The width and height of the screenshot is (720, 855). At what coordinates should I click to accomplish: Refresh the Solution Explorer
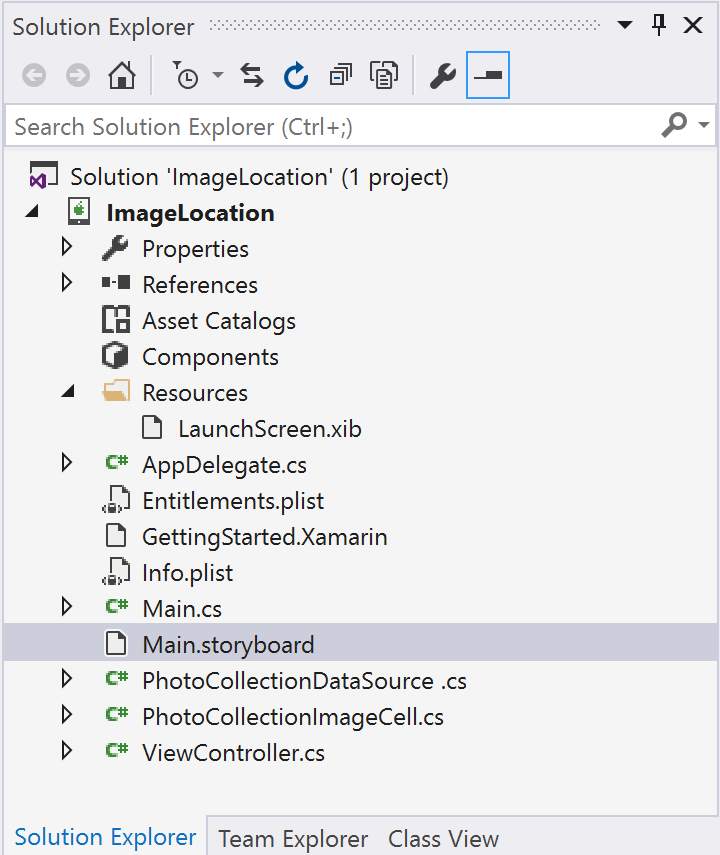296,76
